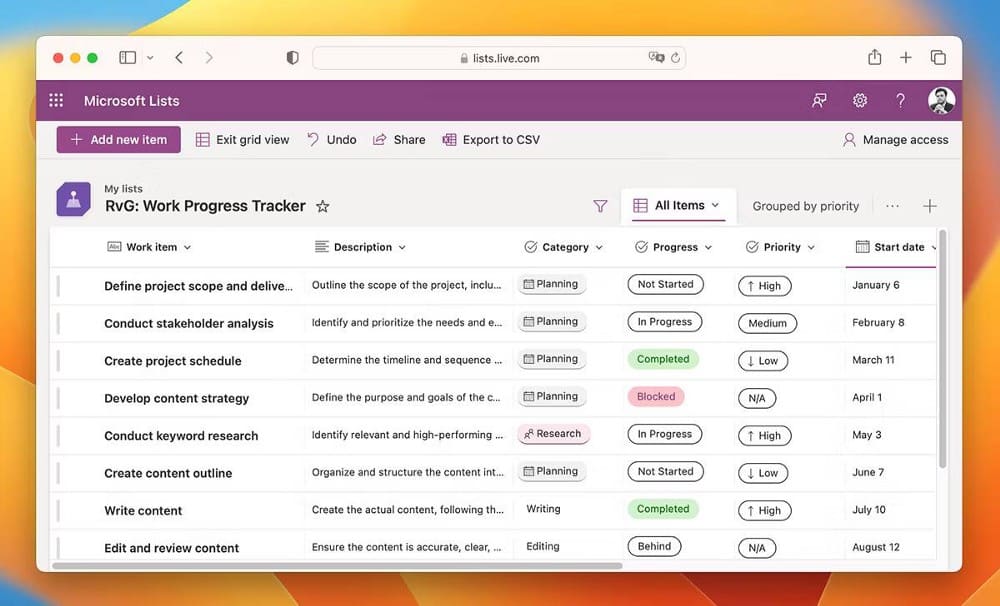
Task: Open the filter icon above the list
Action: click(601, 205)
